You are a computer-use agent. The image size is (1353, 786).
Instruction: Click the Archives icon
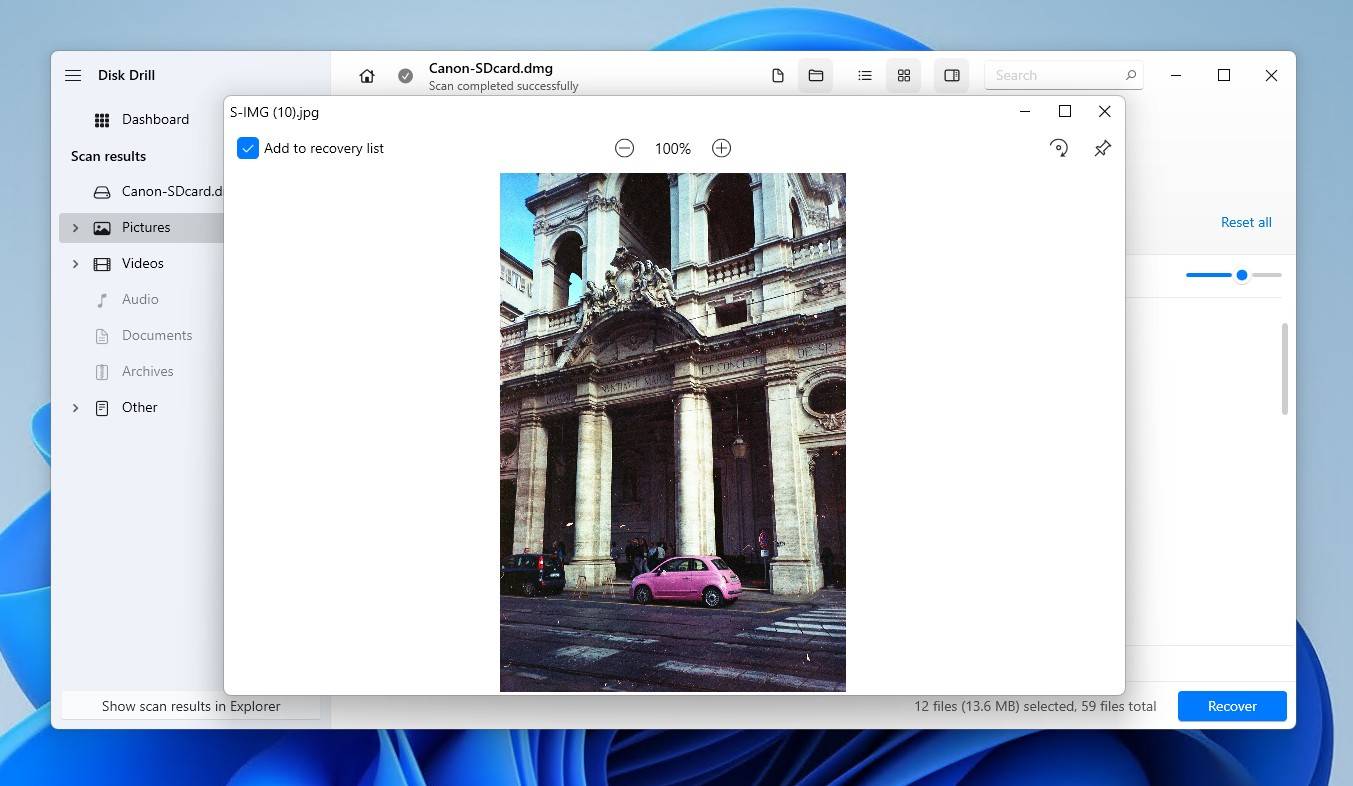[x=102, y=372]
